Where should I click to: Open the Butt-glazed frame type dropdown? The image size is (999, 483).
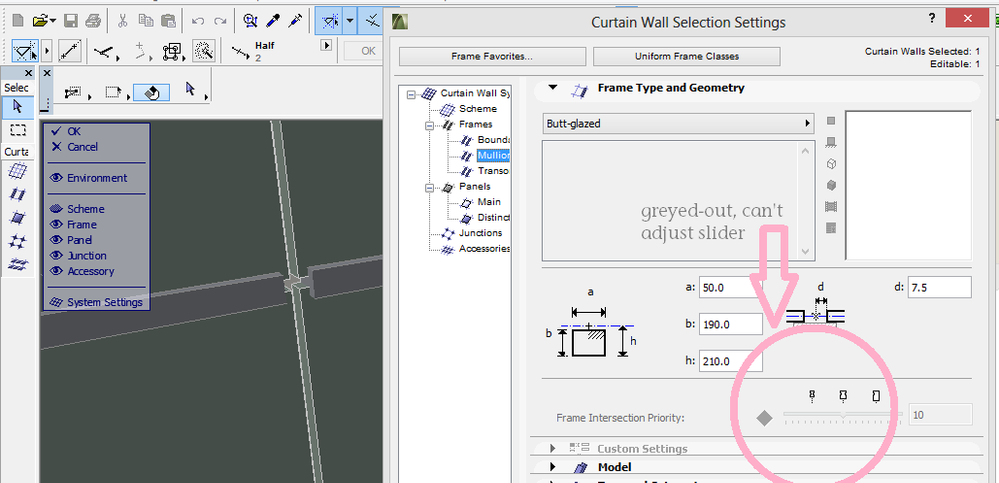click(x=679, y=124)
